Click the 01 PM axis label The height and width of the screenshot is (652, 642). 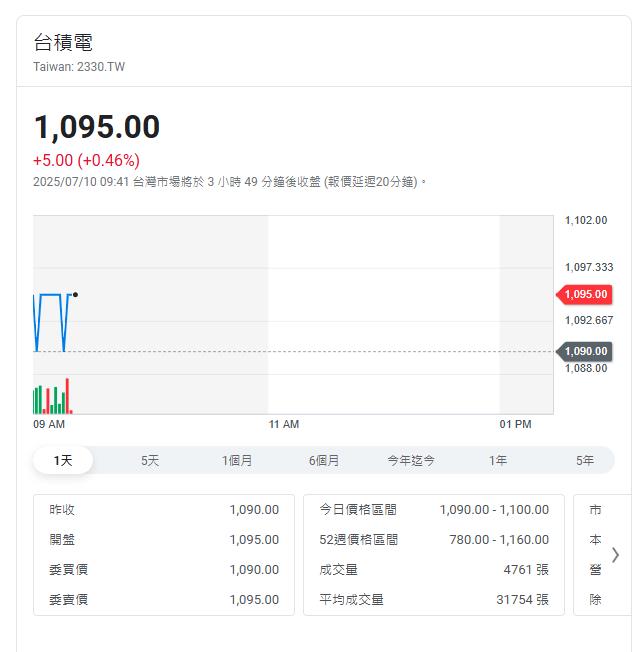click(x=516, y=424)
